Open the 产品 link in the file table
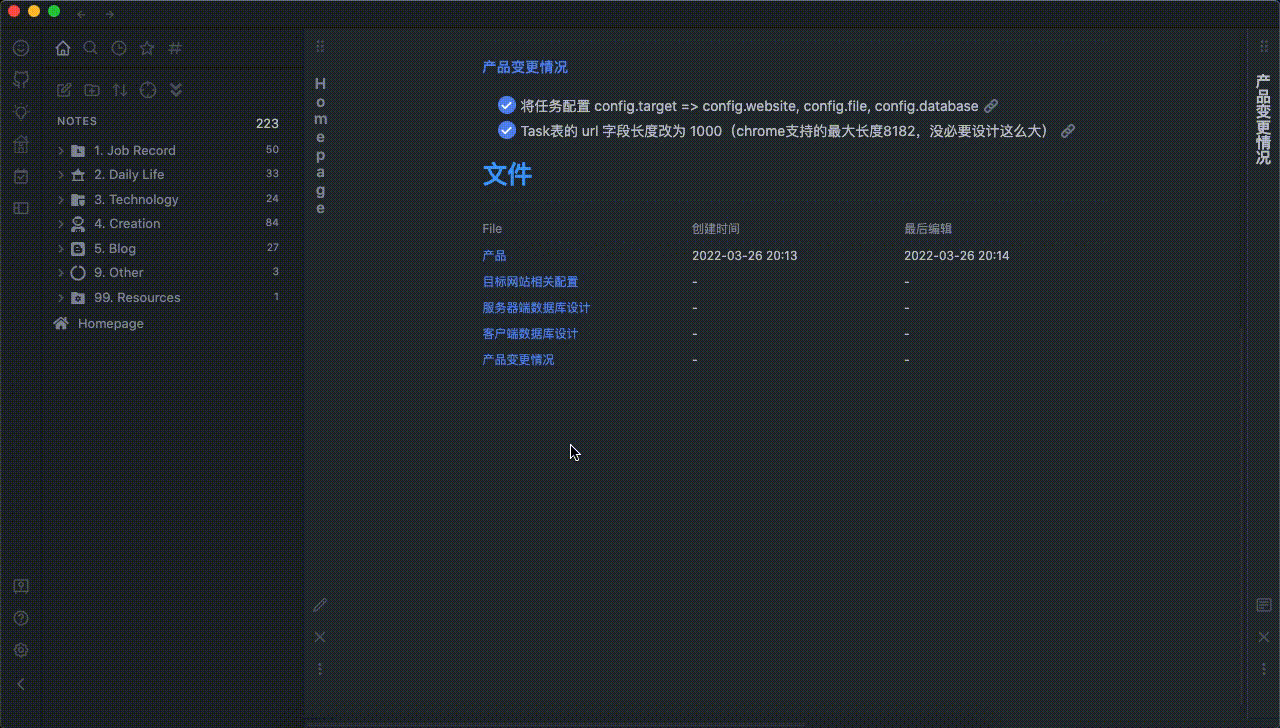The width and height of the screenshot is (1280, 728). 493,255
